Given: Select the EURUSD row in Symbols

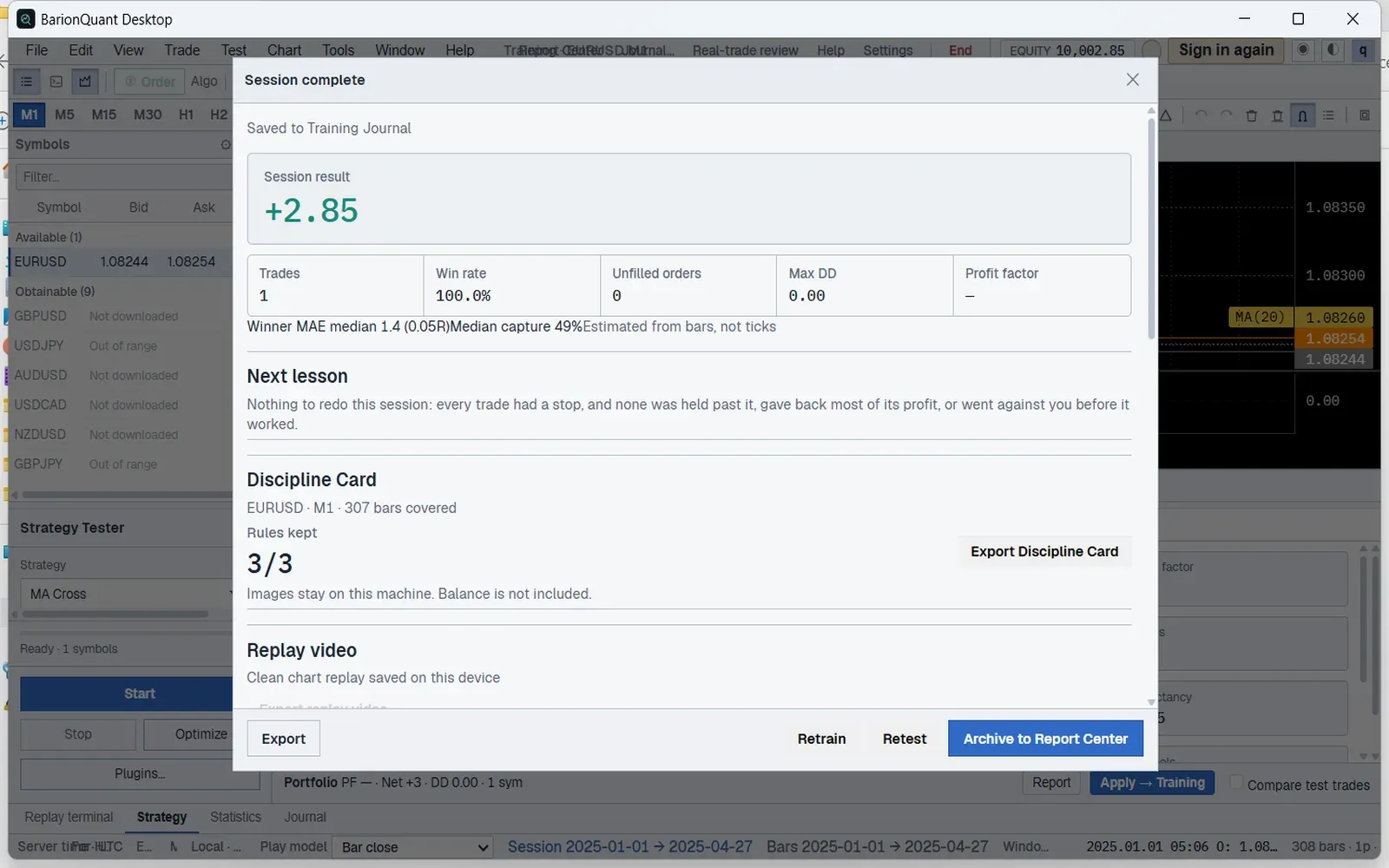Looking at the screenshot, I should coord(122,261).
